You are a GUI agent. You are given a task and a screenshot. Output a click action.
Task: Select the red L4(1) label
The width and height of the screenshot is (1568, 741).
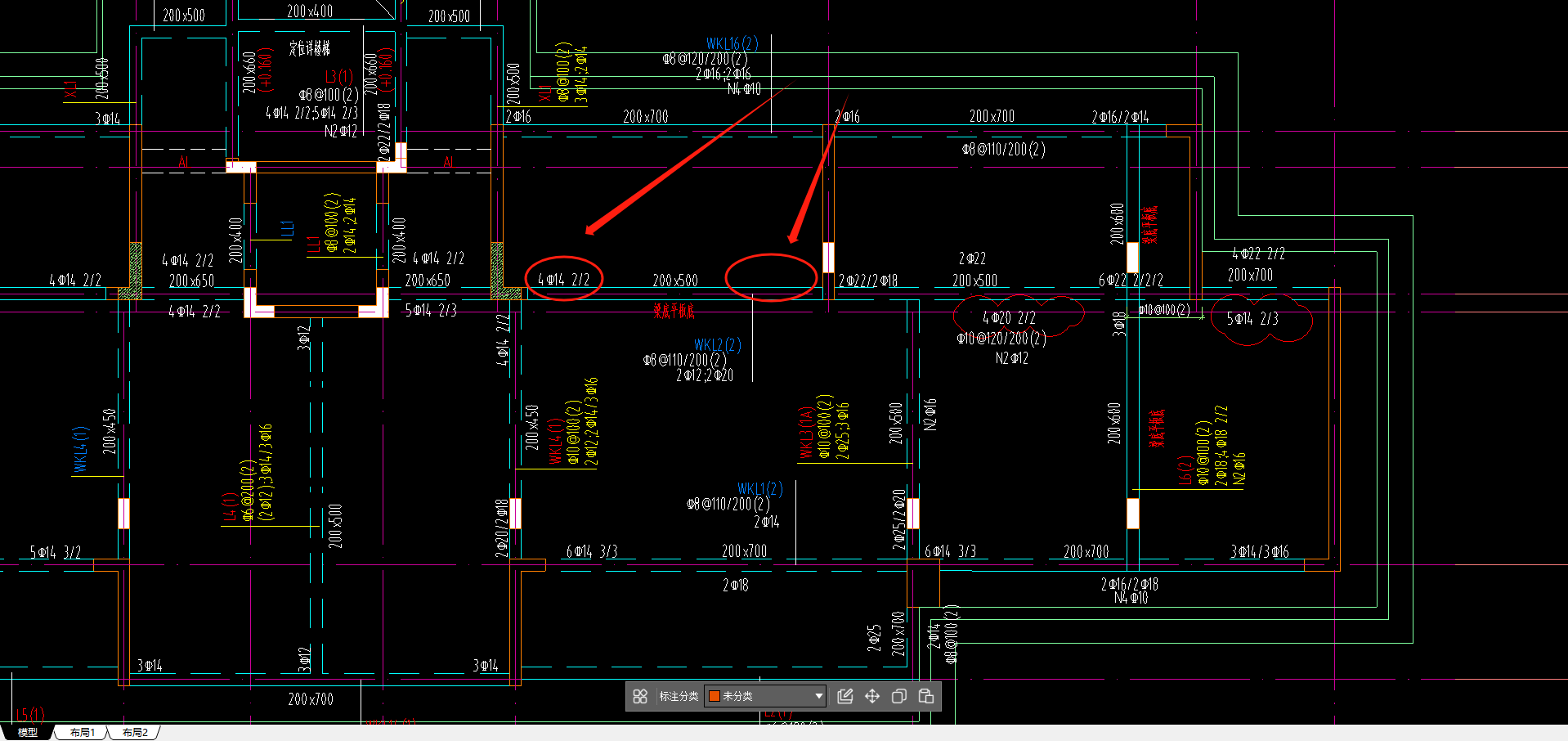point(230,506)
